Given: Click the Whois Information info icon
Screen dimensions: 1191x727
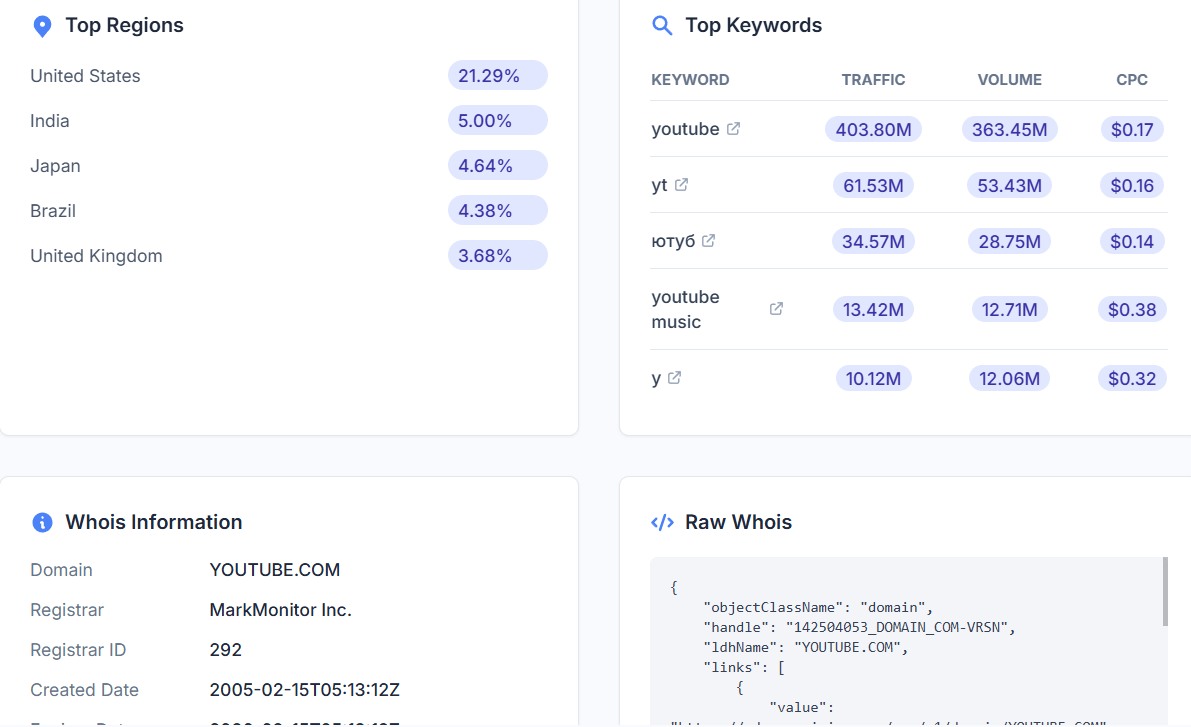Looking at the screenshot, I should [42, 522].
